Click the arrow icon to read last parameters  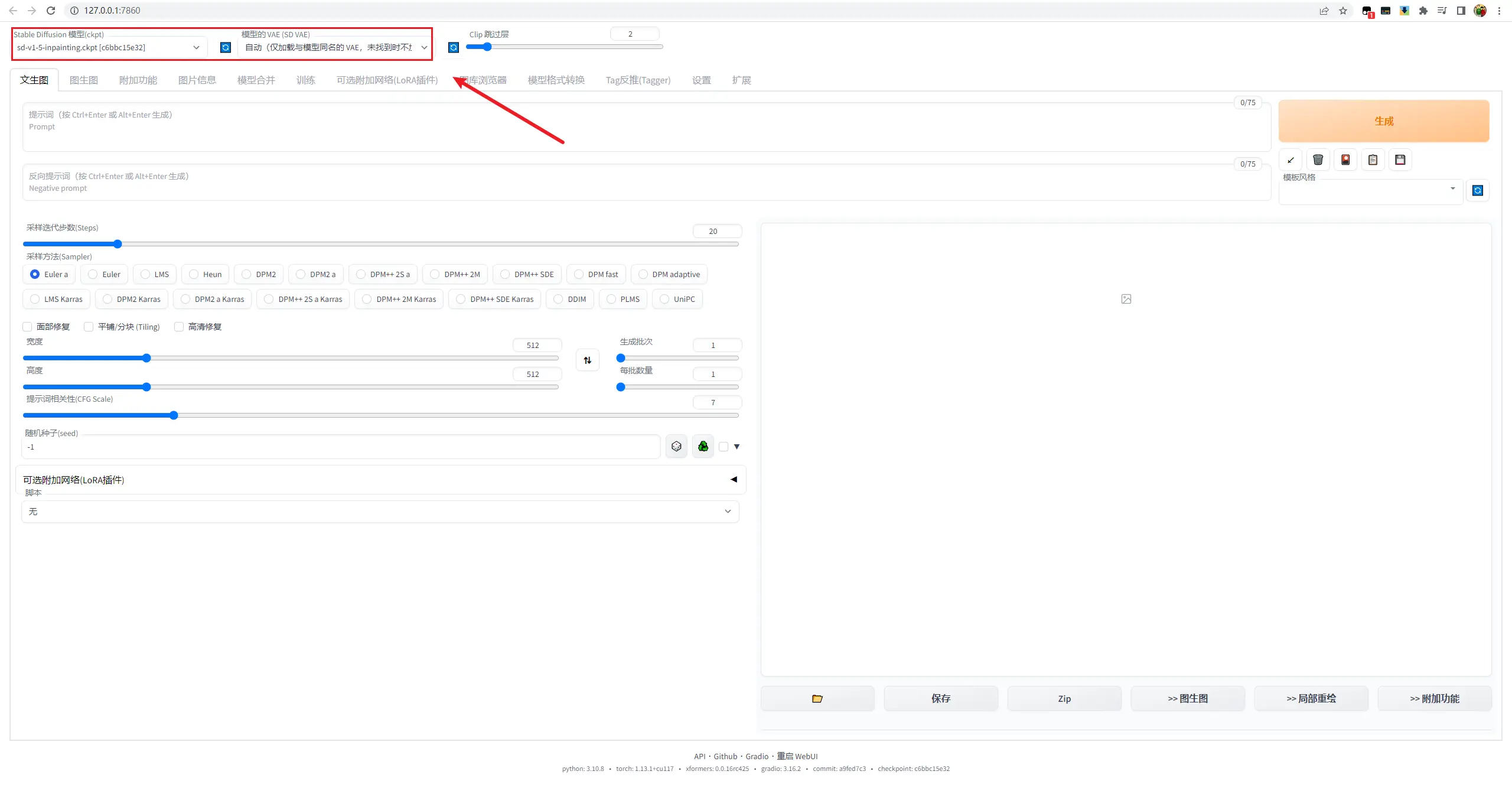[x=1291, y=160]
